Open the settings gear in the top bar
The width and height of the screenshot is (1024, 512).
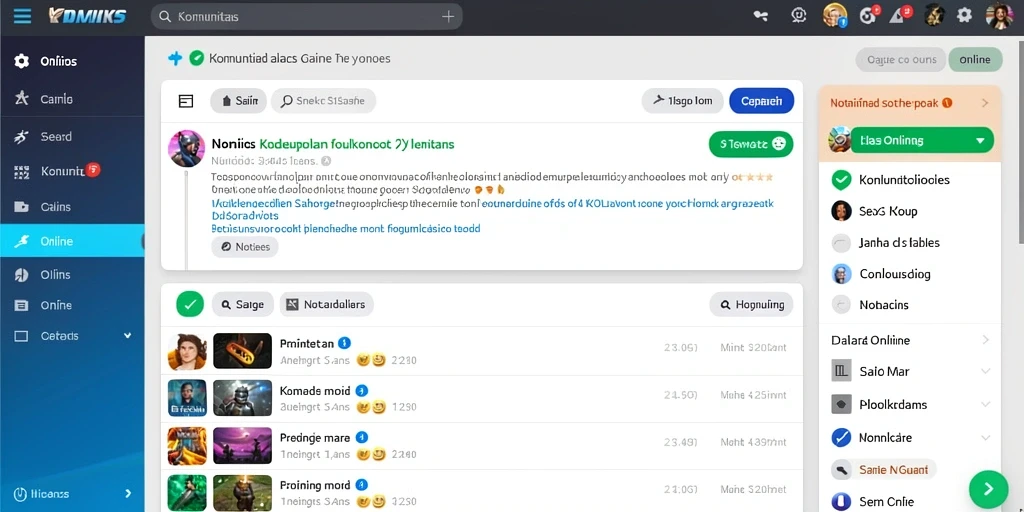point(964,16)
